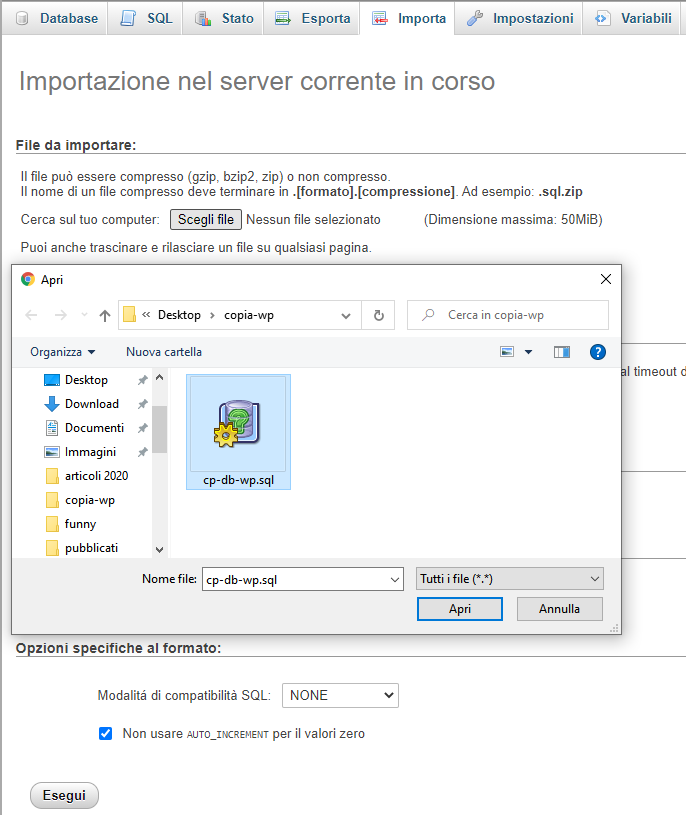Switch to the Esporta tab
The image size is (686, 815).
point(313,18)
